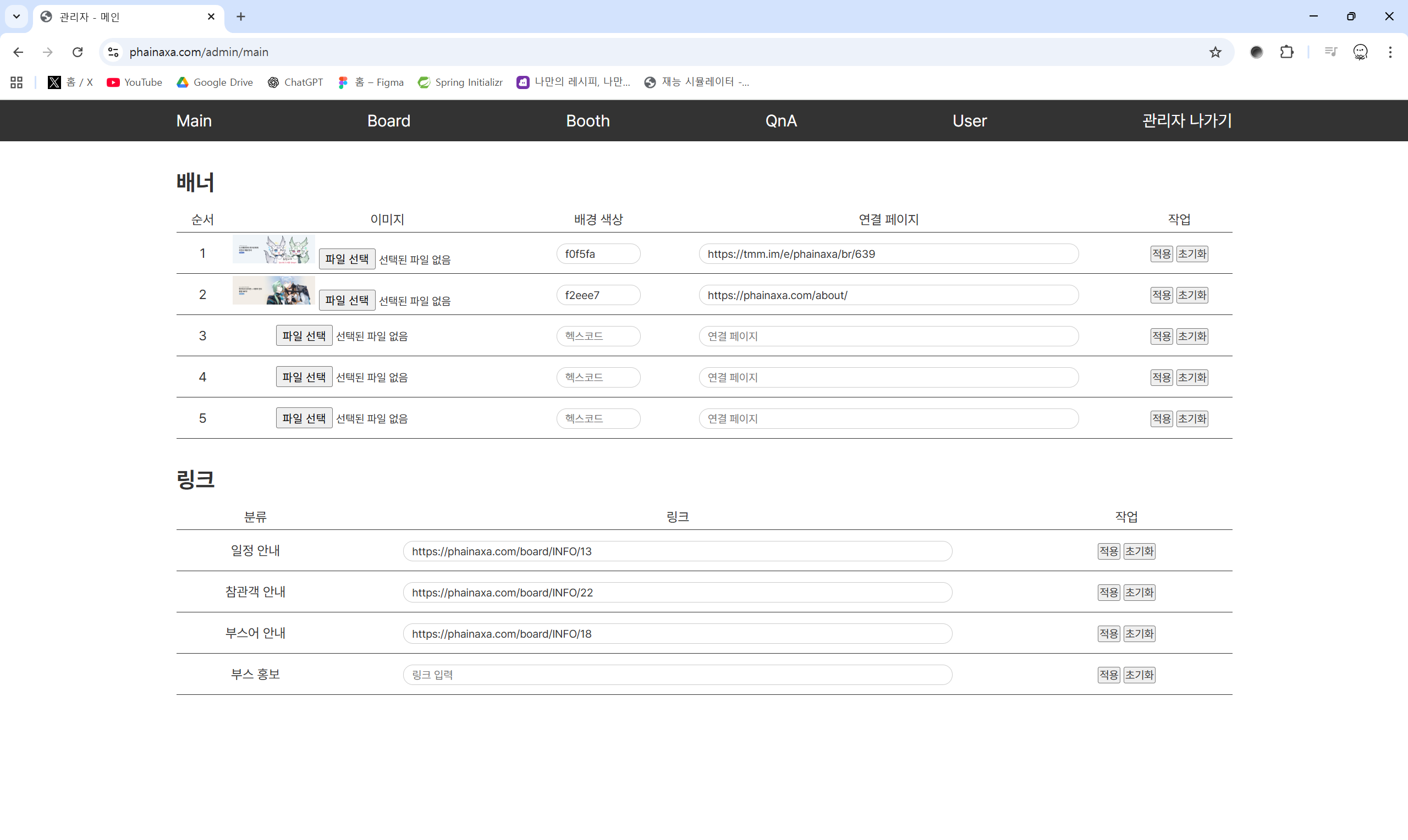Viewport: 1408px width, 840px height.
Task: Open the Board menu
Action: pyautogui.click(x=388, y=120)
